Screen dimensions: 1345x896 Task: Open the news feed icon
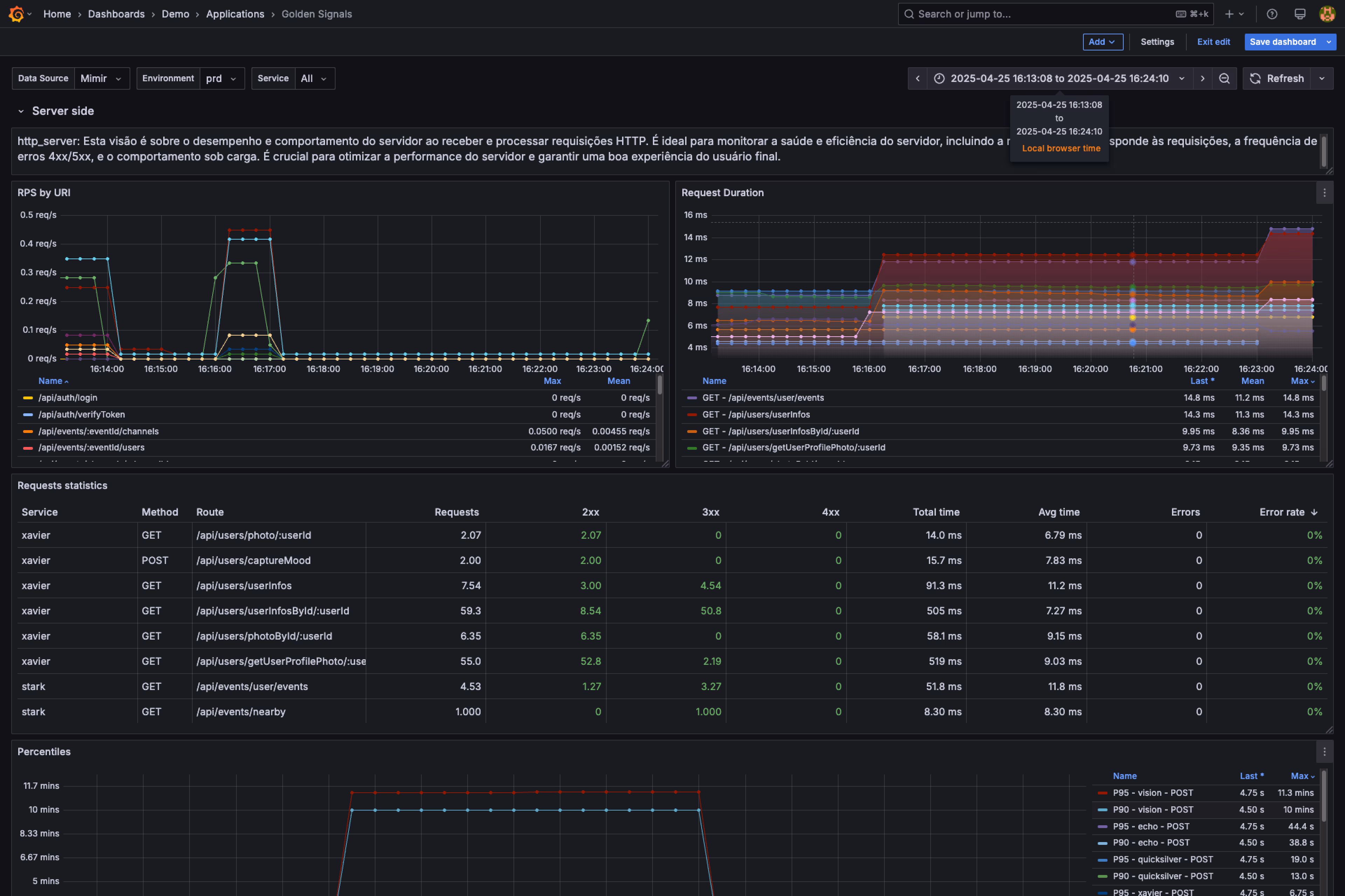pyautogui.click(x=1300, y=14)
